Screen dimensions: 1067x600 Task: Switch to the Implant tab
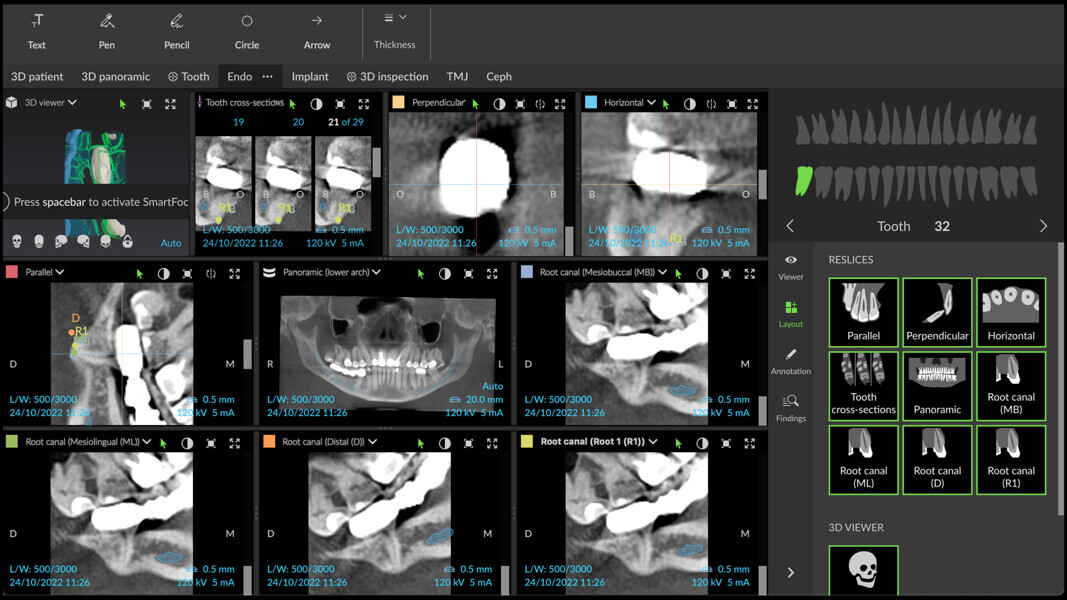pos(310,76)
